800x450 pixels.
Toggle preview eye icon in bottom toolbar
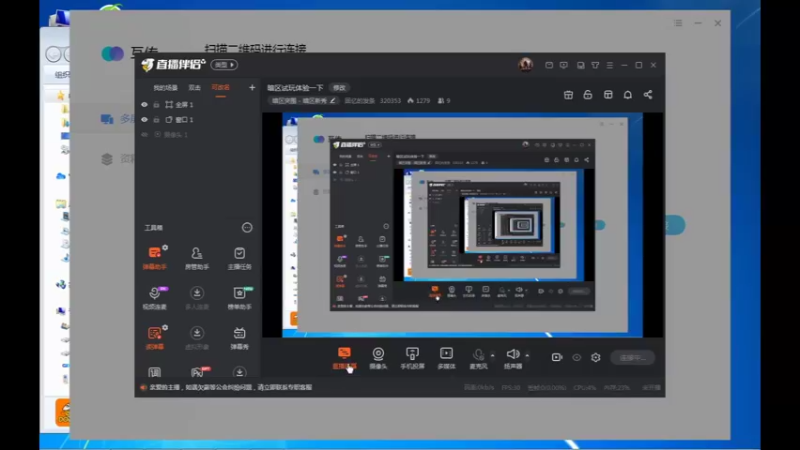pos(577,357)
